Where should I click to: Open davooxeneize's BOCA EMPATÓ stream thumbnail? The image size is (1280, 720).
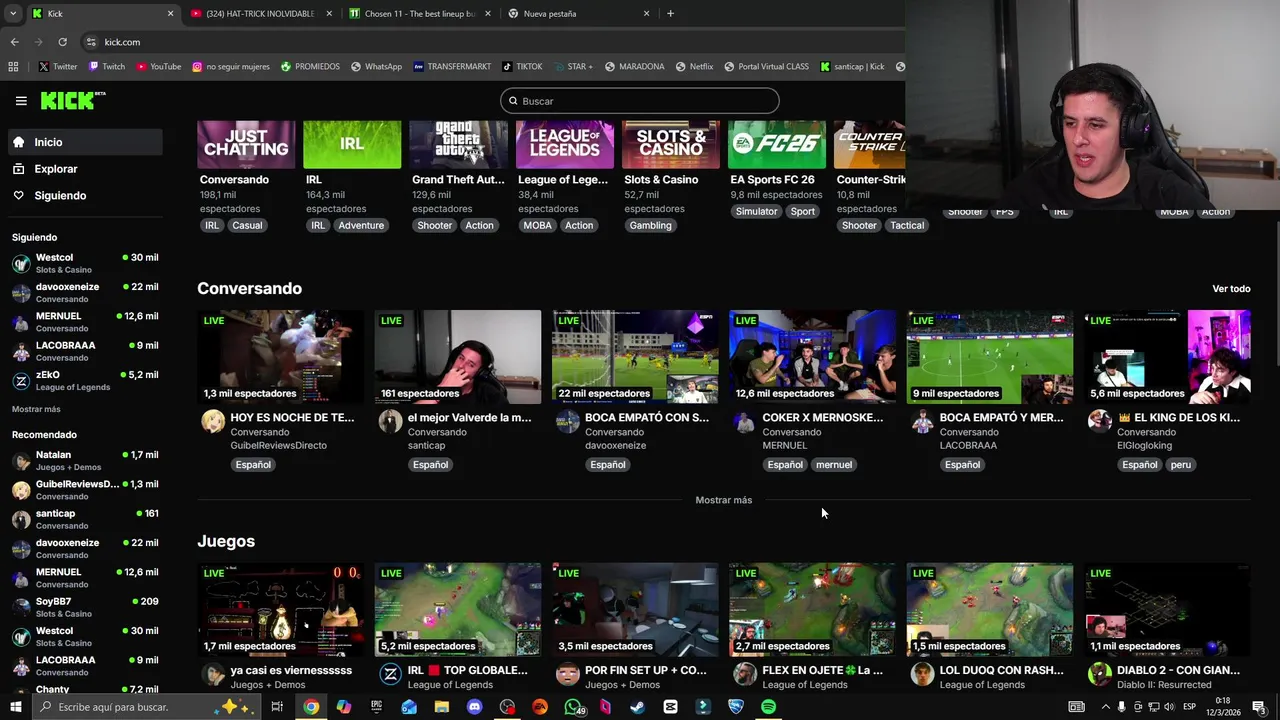point(635,357)
